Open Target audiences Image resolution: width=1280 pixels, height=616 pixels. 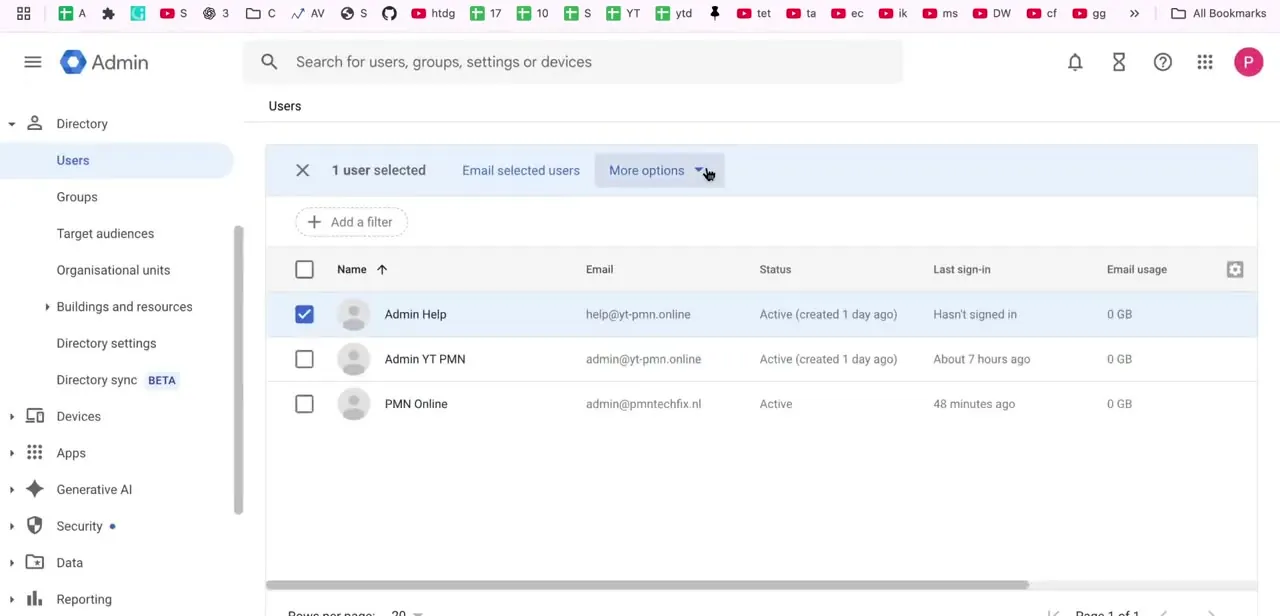click(x=105, y=233)
